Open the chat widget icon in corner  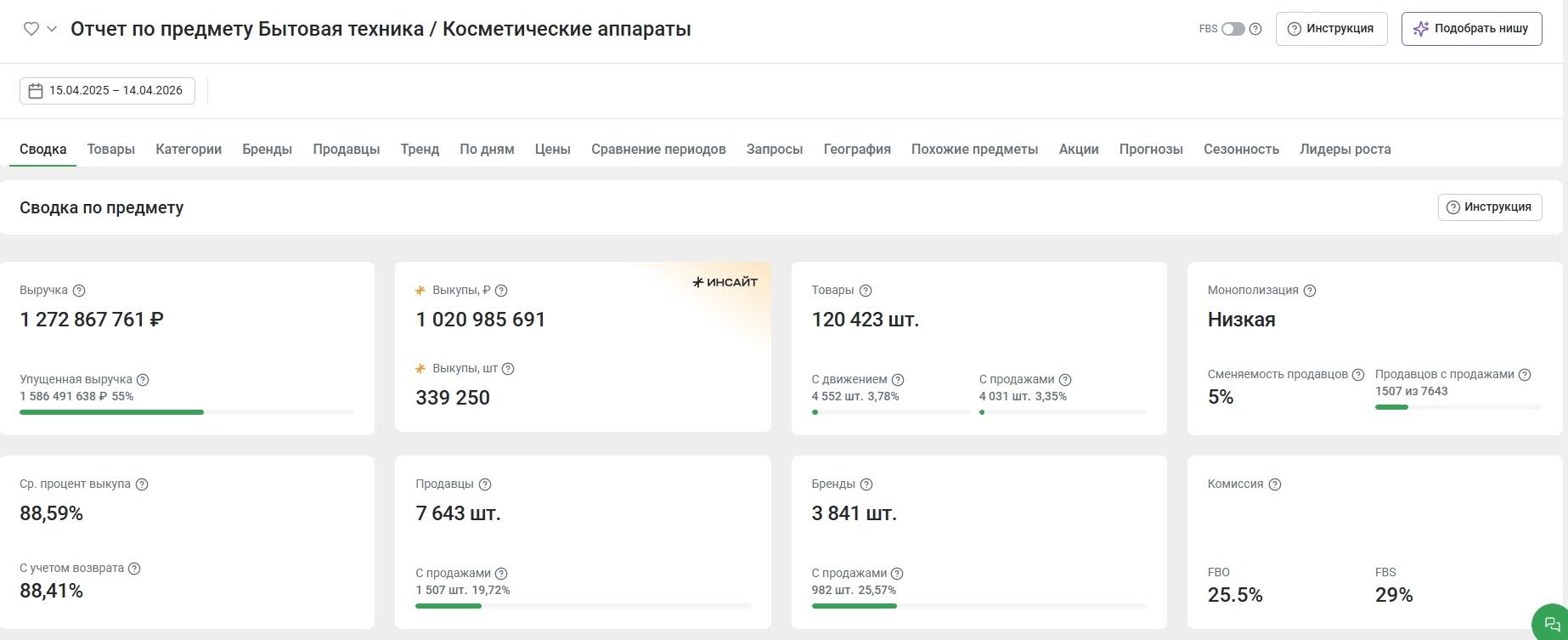click(x=1552, y=624)
